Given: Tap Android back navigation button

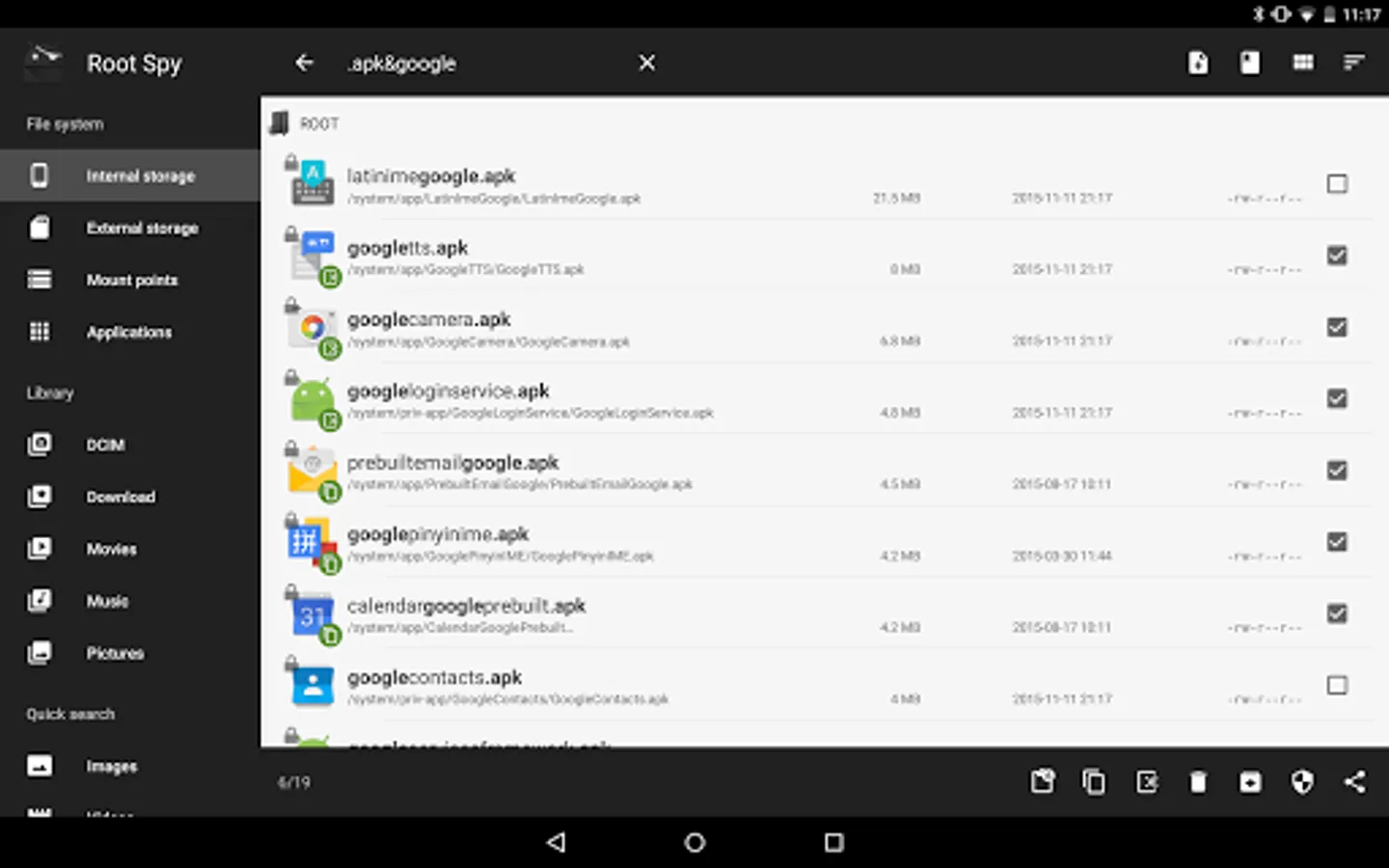Looking at the screenshot, I should coord(557,842).
